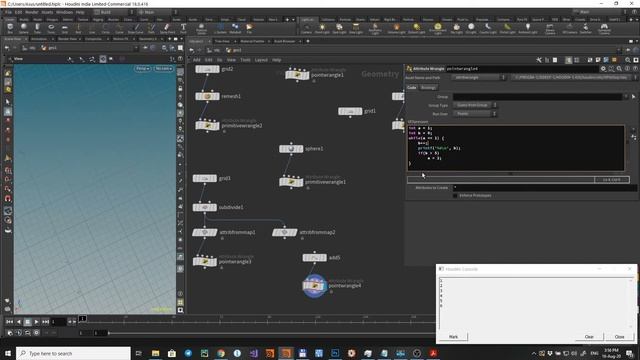Viewport: 640px width, 360px height.
Task: Add a GI Light from shelf
Action: click(471, 28)
